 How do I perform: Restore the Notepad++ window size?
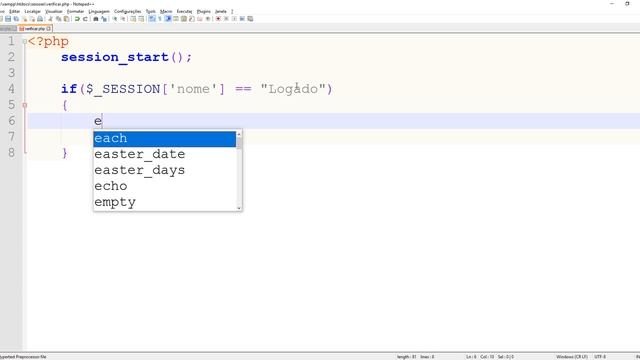627,4
